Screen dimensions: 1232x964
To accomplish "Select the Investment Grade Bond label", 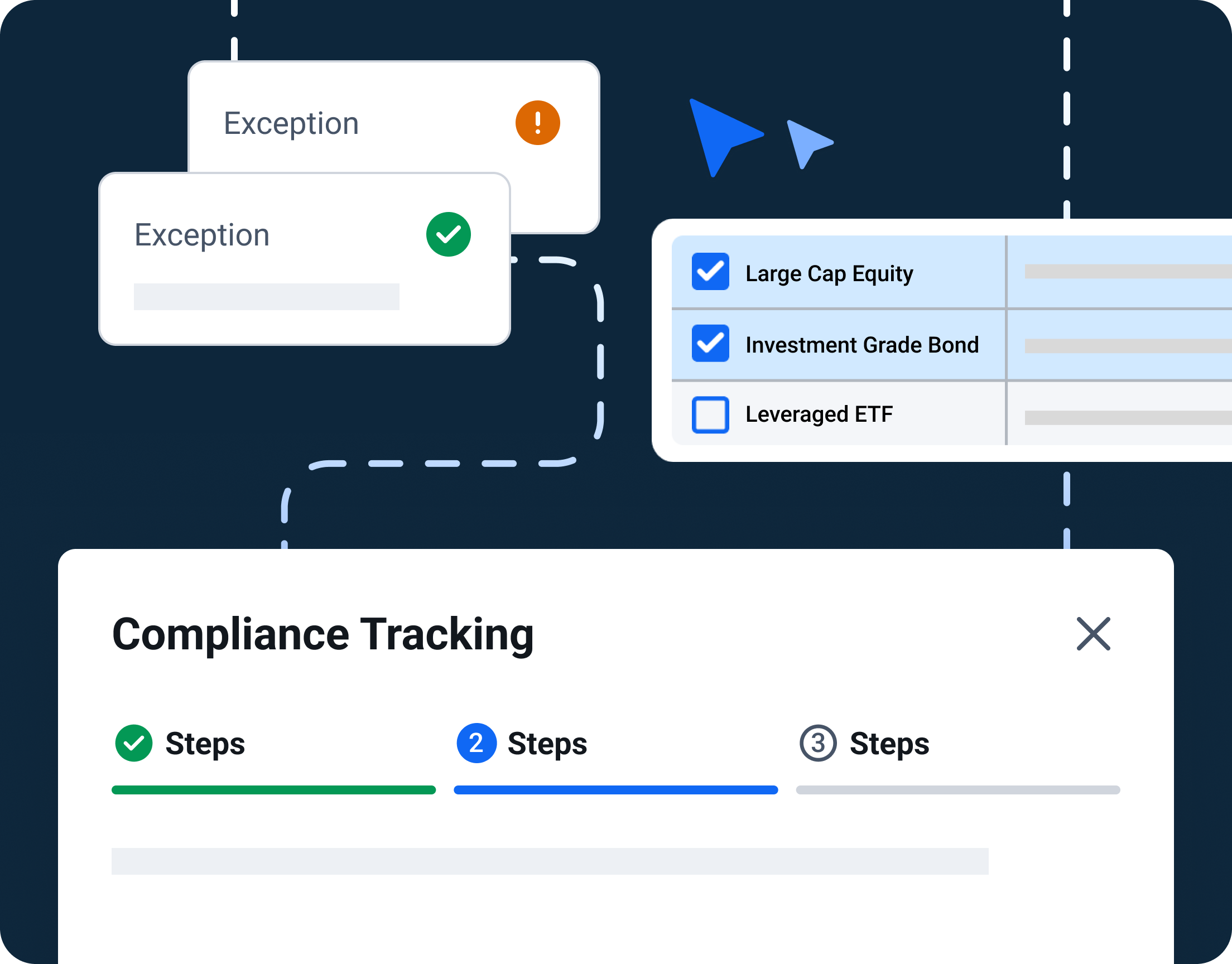I will click(x=862, y=345).
